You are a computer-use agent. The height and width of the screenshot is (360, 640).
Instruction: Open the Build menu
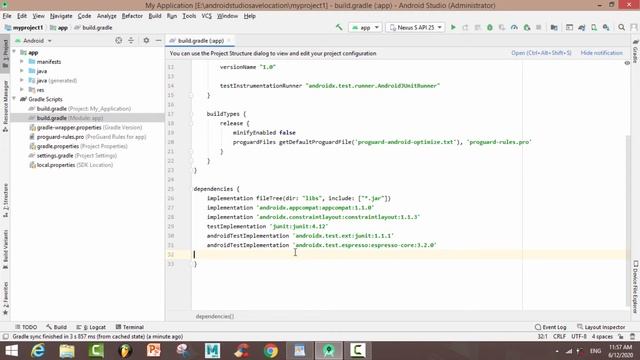click(155, 16)
